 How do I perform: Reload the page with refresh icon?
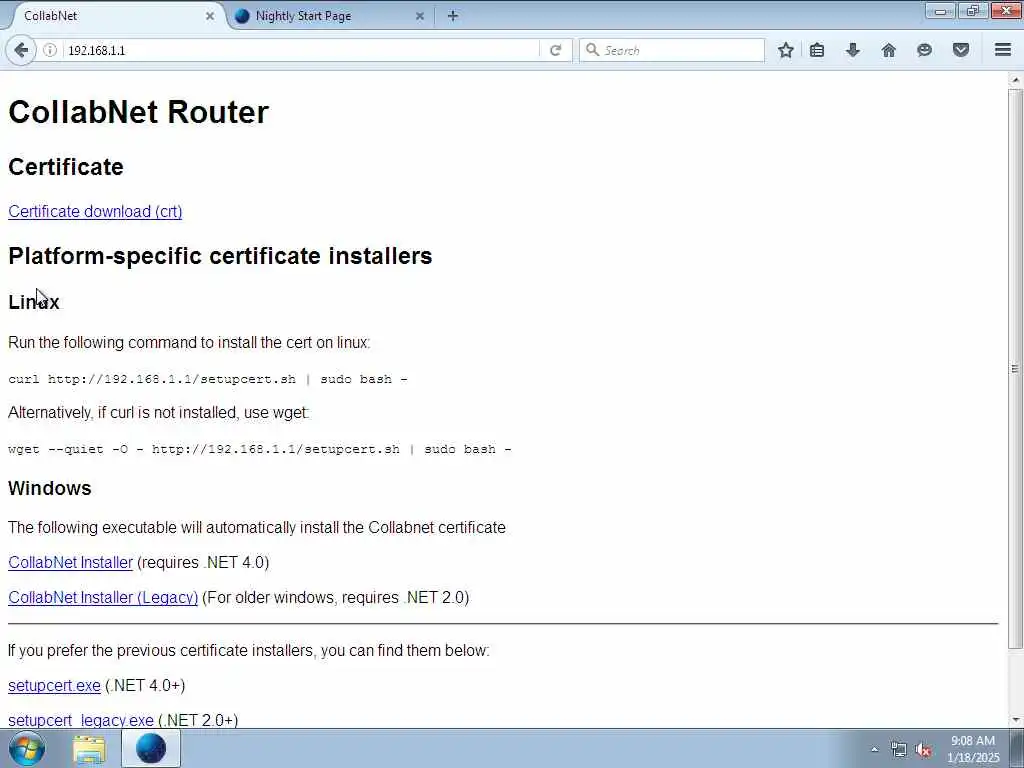pyautogui.click(x=555, y=50)
